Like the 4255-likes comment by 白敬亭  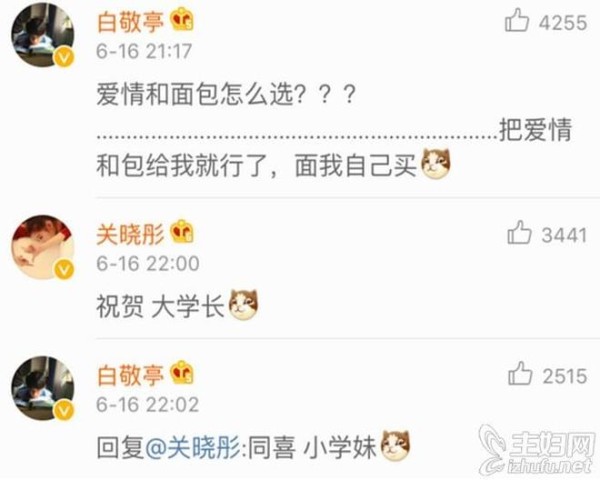pyautogui.click(x=517, y=20)
